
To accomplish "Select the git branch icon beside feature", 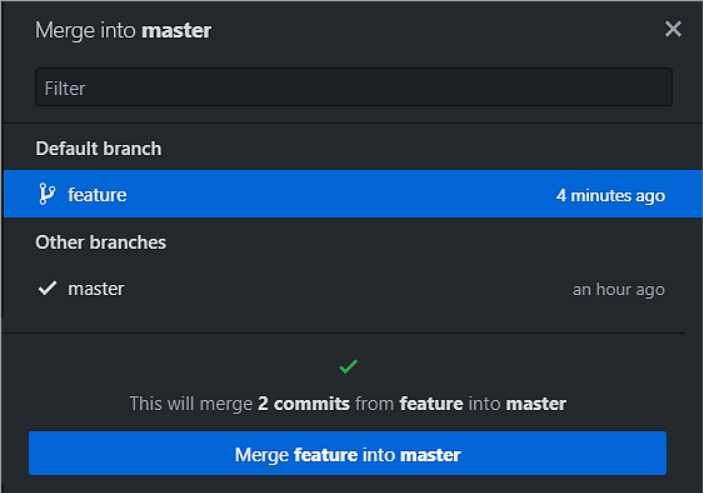I will [47, 194].
